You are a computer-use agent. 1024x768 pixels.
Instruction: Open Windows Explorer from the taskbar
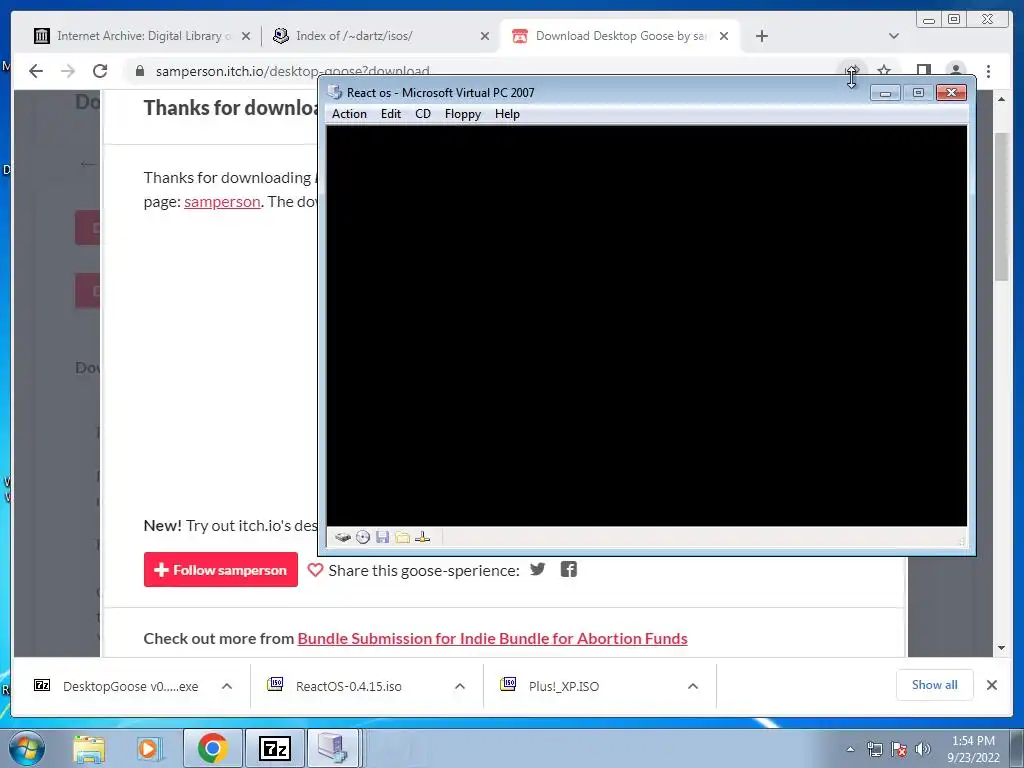pyautogui.click(x=89, y=748)
